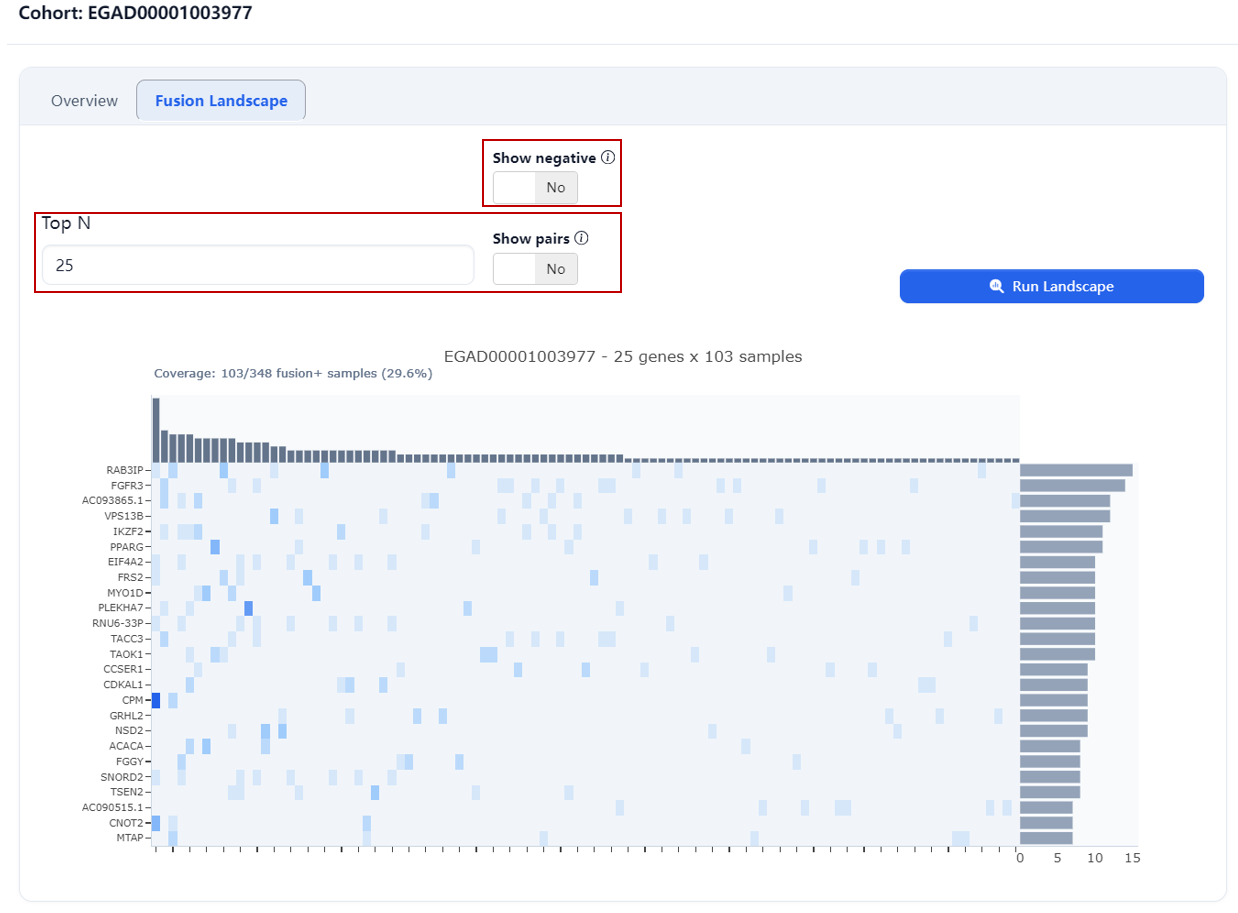Click the Run Landscape button

1051,286
